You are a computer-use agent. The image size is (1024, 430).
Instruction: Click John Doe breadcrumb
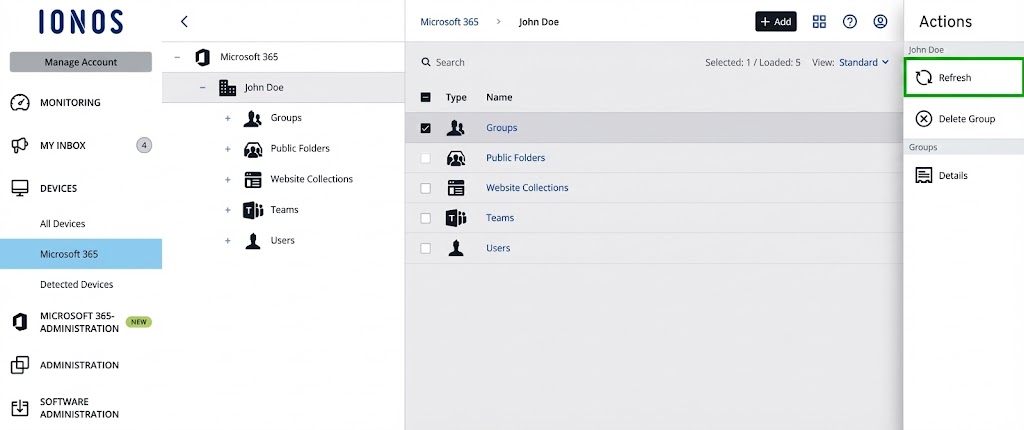click(x=539, y=22)
